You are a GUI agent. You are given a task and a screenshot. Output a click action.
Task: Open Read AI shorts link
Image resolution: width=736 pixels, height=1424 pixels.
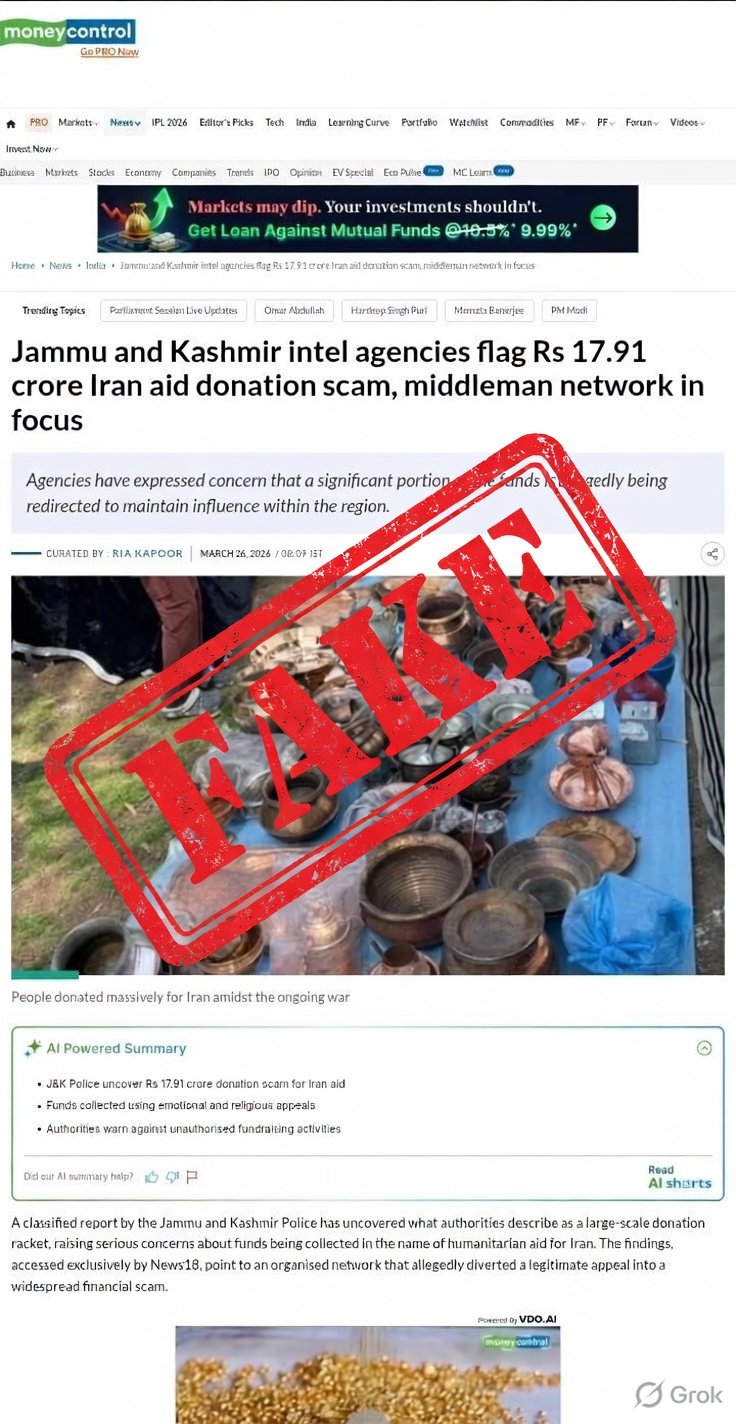pyautogui.click(x=680, y=1177)
